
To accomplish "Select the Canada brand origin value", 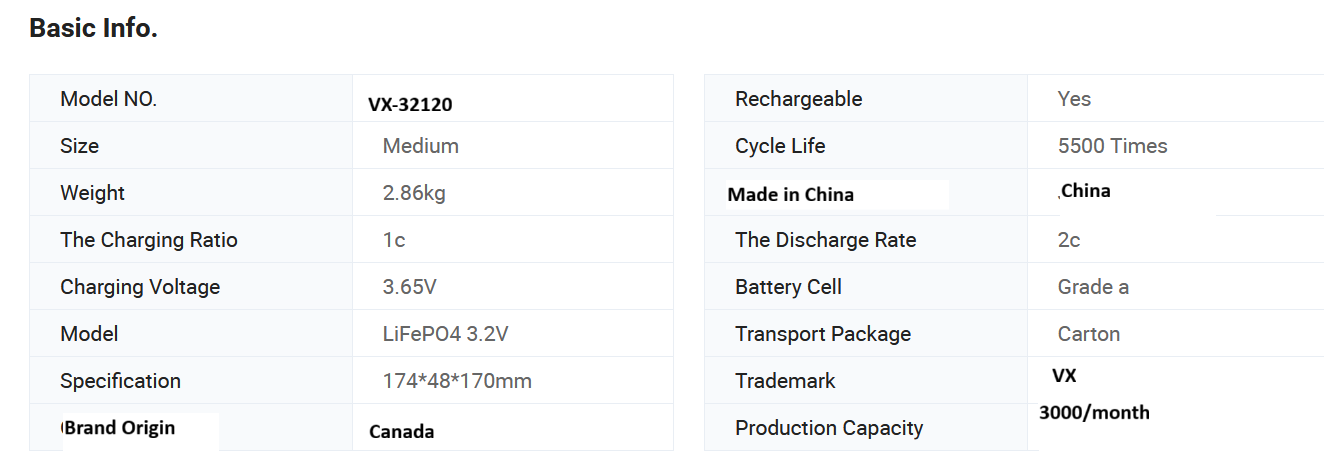I will [x=401, y=432].
